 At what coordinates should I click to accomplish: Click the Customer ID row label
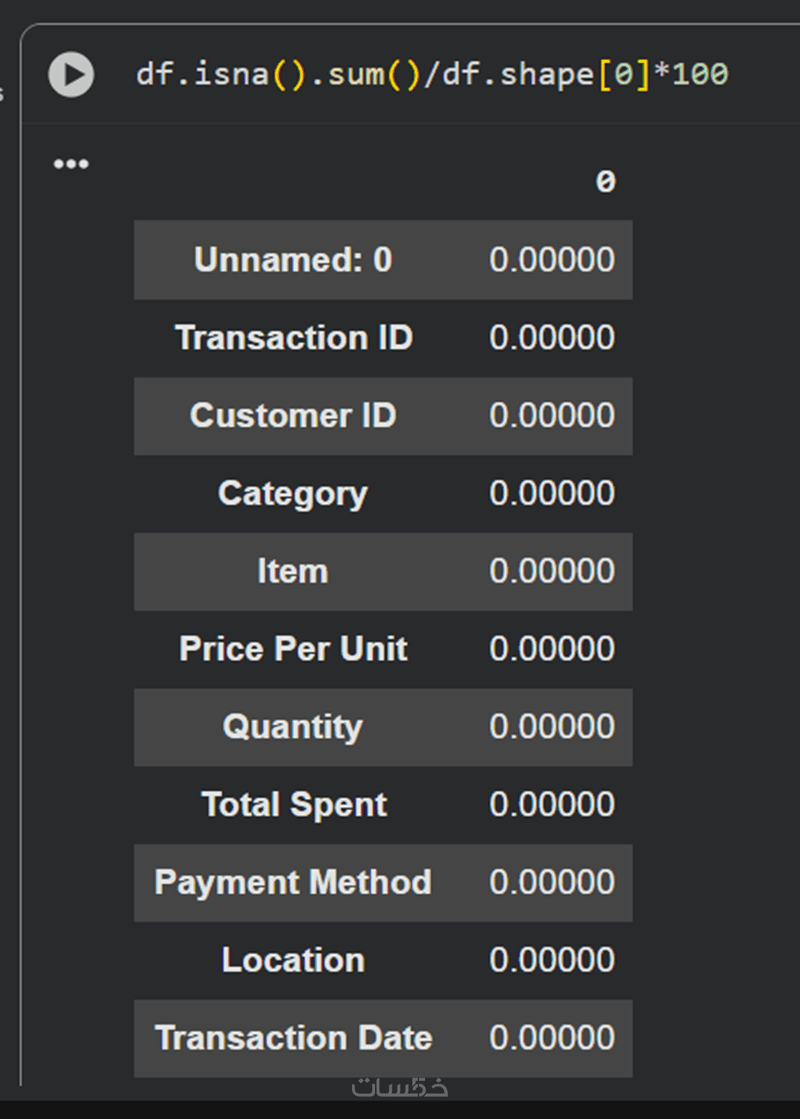coord(293,416)
